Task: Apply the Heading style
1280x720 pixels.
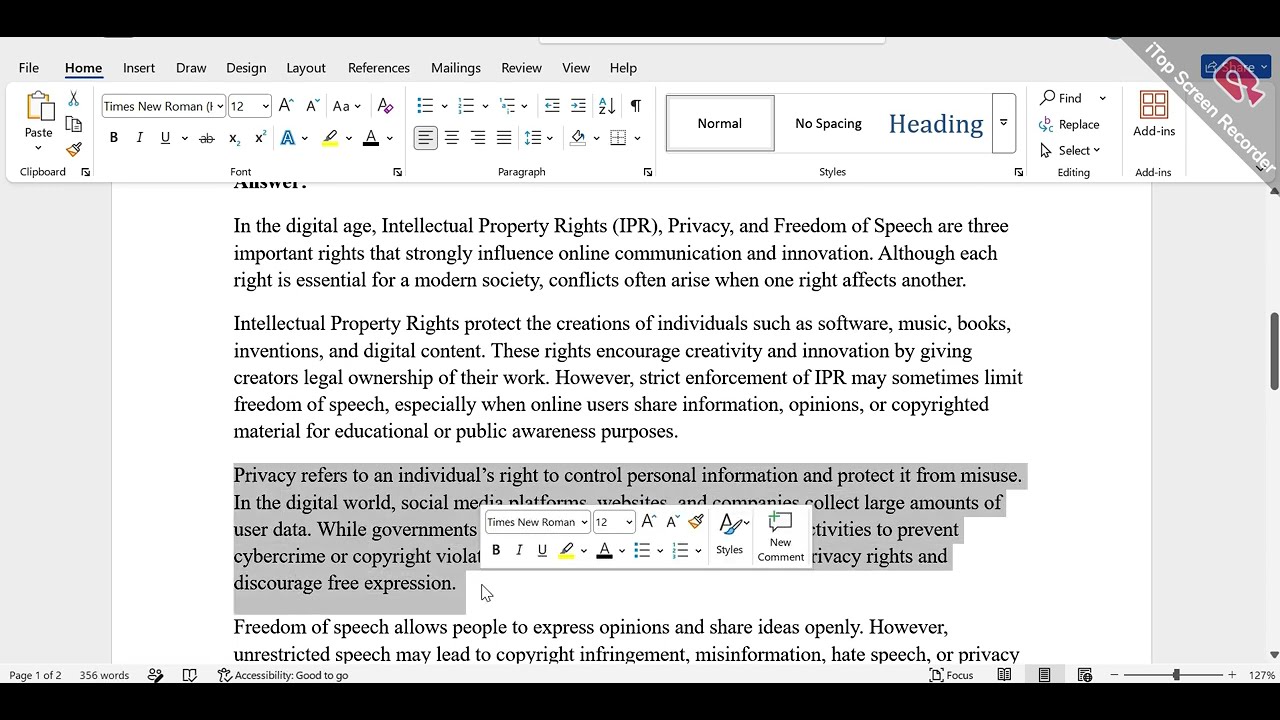Action: 936,124
